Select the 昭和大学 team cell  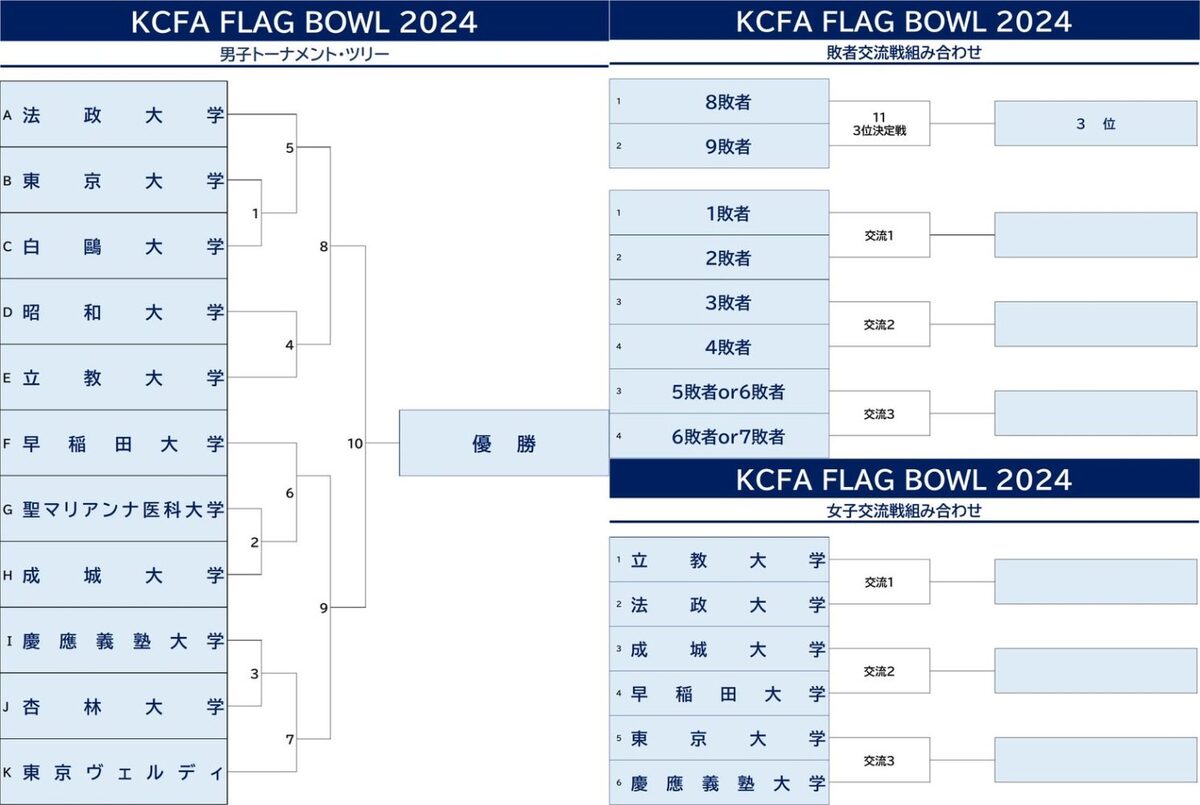[x=114, y=312]
